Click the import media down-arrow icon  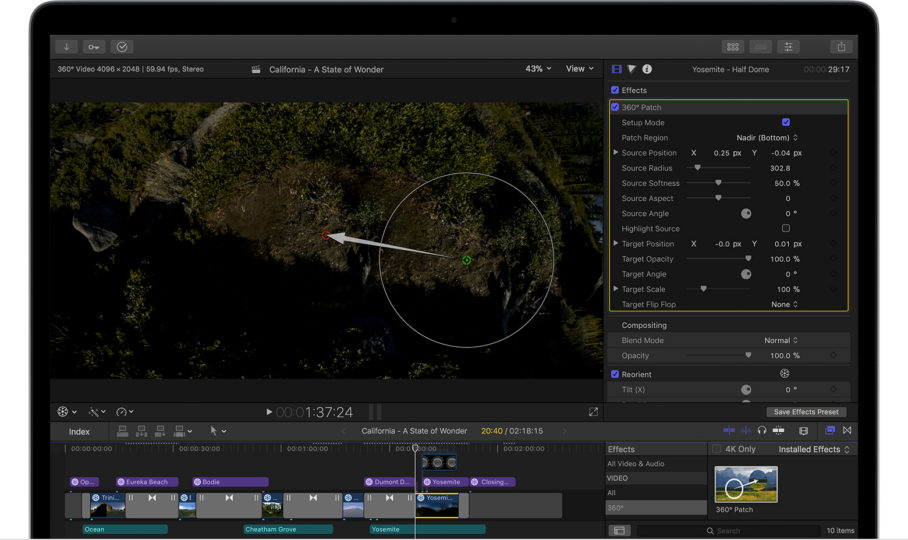pyautogui.click(x=67, y=47)
